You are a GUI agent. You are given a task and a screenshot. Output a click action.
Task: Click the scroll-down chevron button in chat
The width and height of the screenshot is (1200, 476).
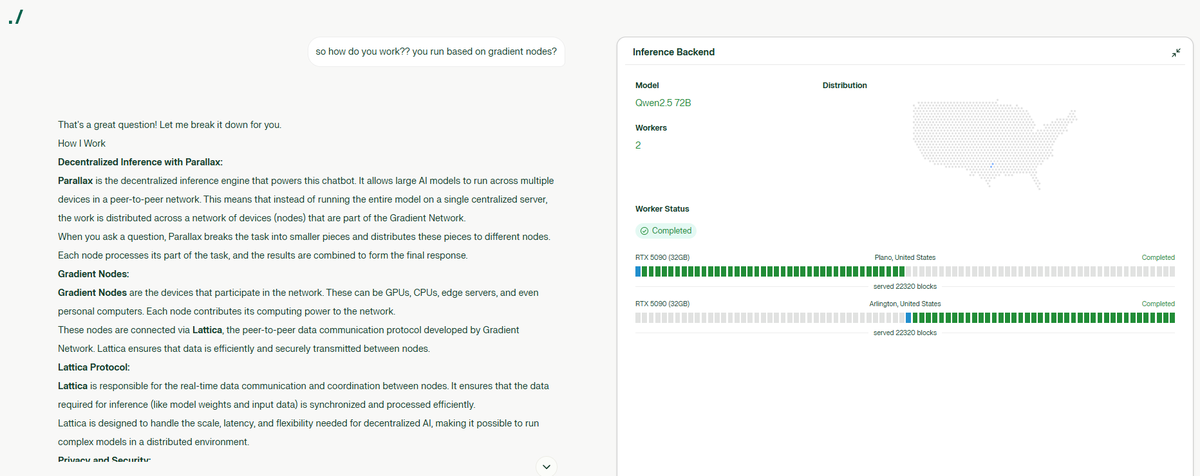(x=545, y=465)
